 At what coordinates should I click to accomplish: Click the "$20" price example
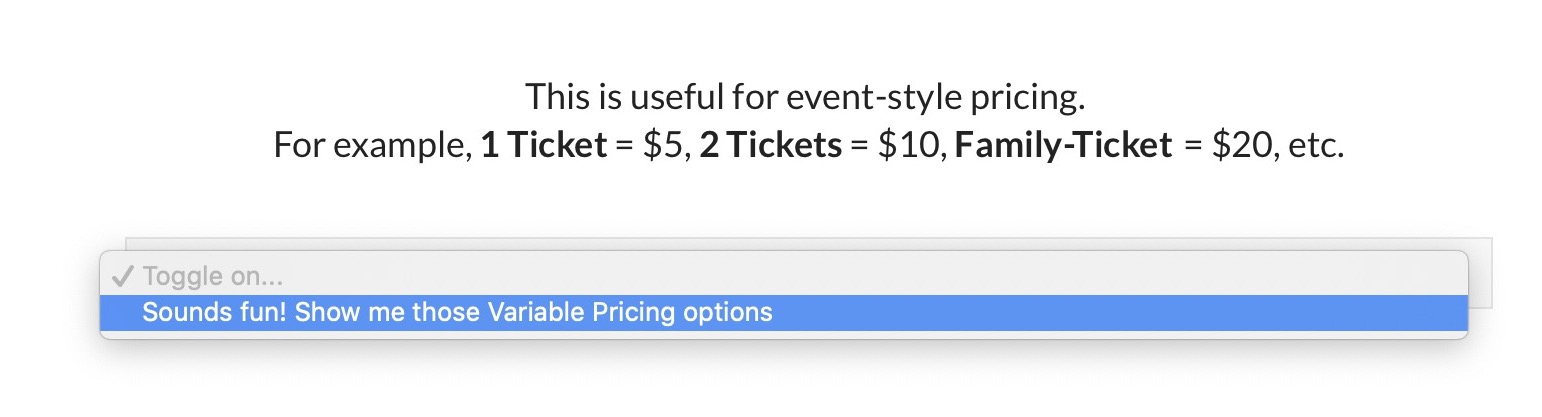pos(1238,146)
